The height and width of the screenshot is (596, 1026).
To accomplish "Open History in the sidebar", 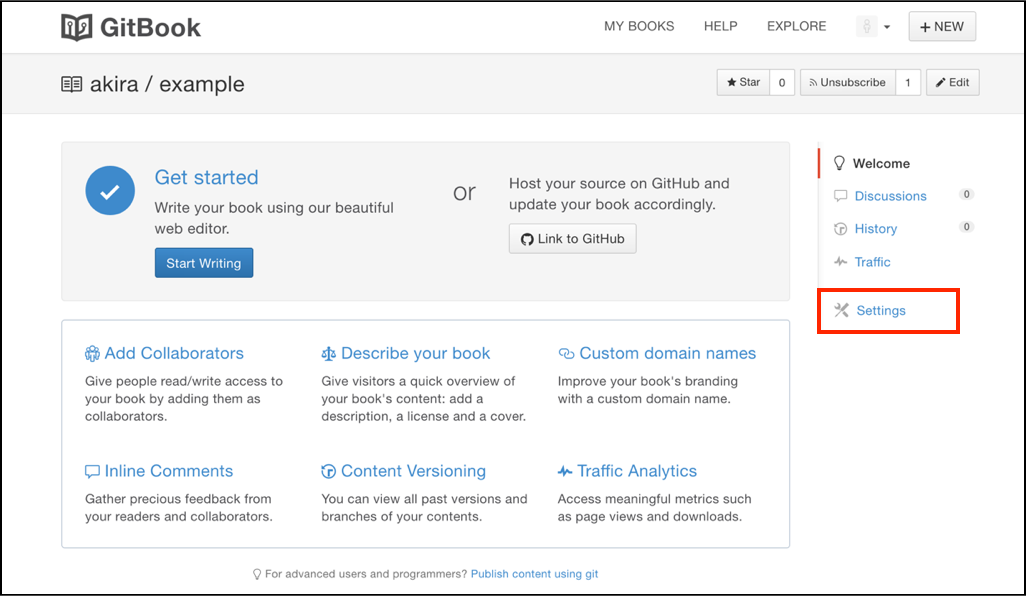I will [x=876, y=228].
